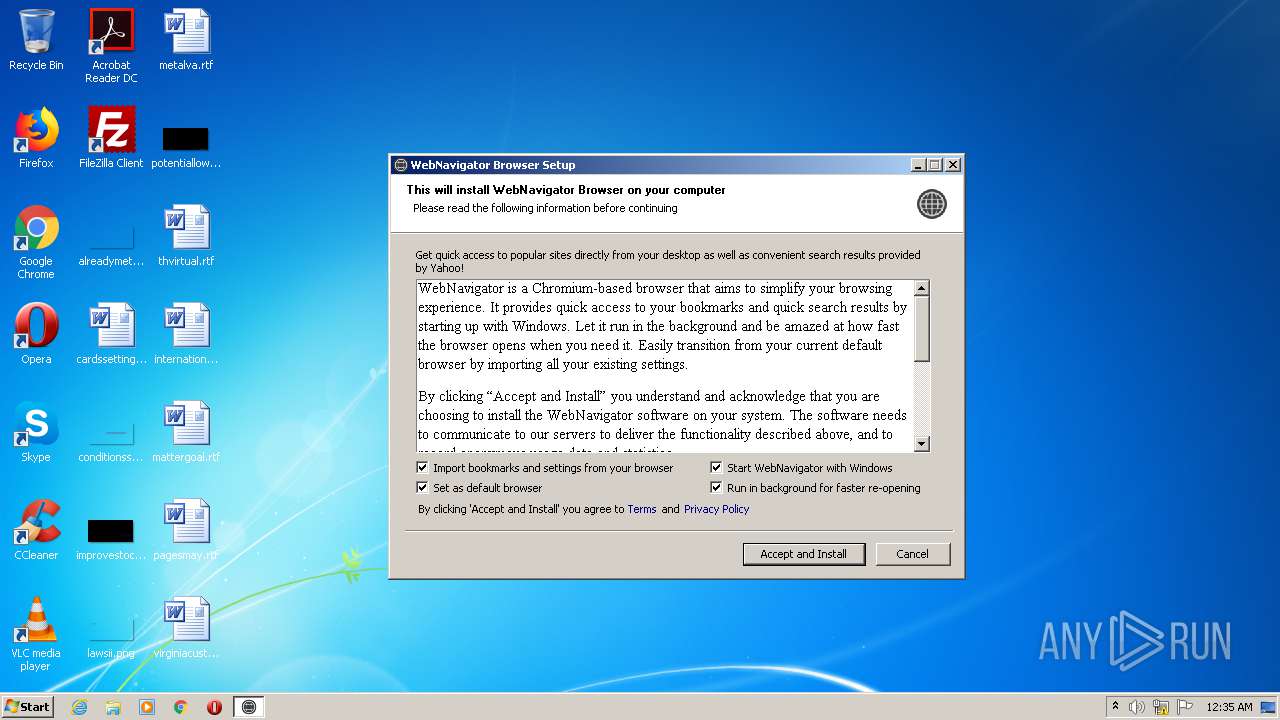Select the lawsii.png file icon
The height and width of the screenshot is (720, 1280).
point(111,637)
